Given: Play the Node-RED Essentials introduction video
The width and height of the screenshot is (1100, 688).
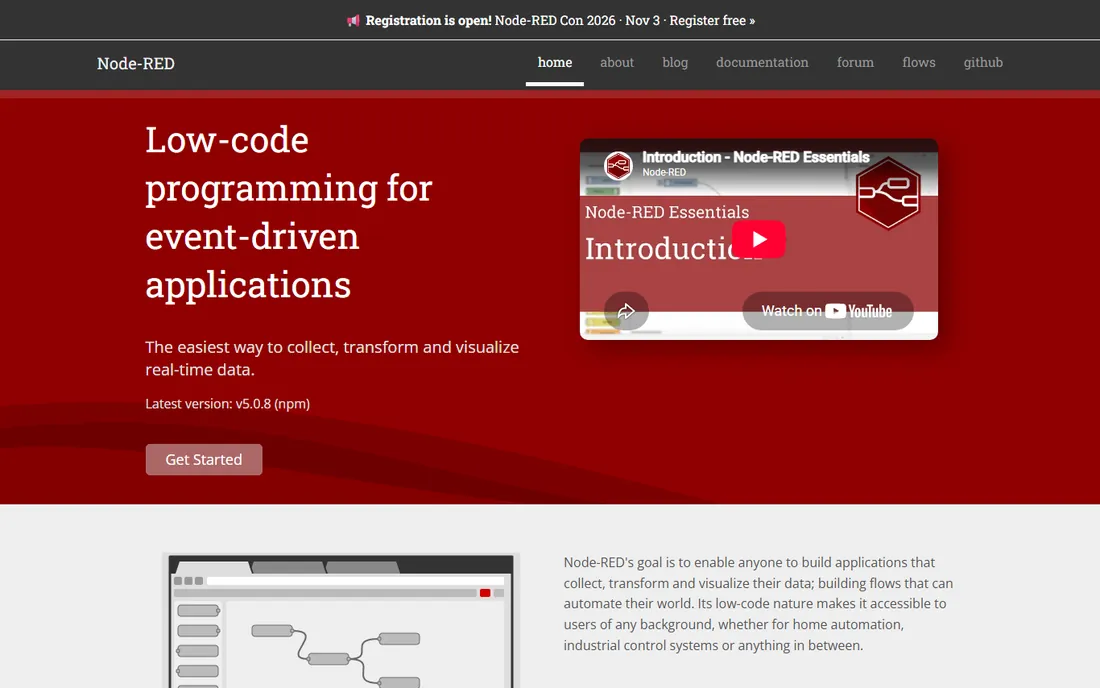Looking at the screenshot, I should pos(758,239).
